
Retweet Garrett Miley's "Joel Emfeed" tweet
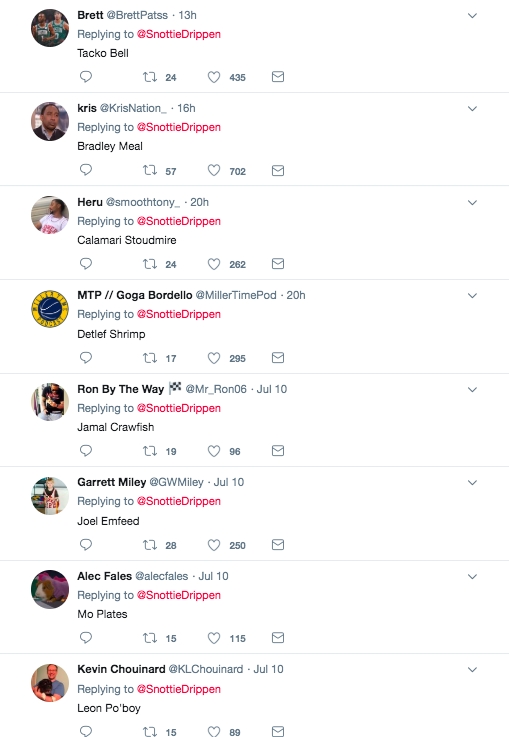point(150,545)
